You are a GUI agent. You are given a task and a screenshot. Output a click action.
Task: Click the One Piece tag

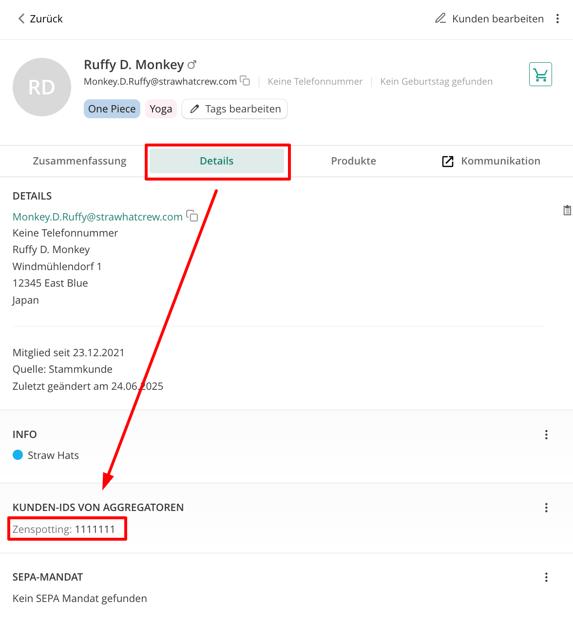click(112, 109)
